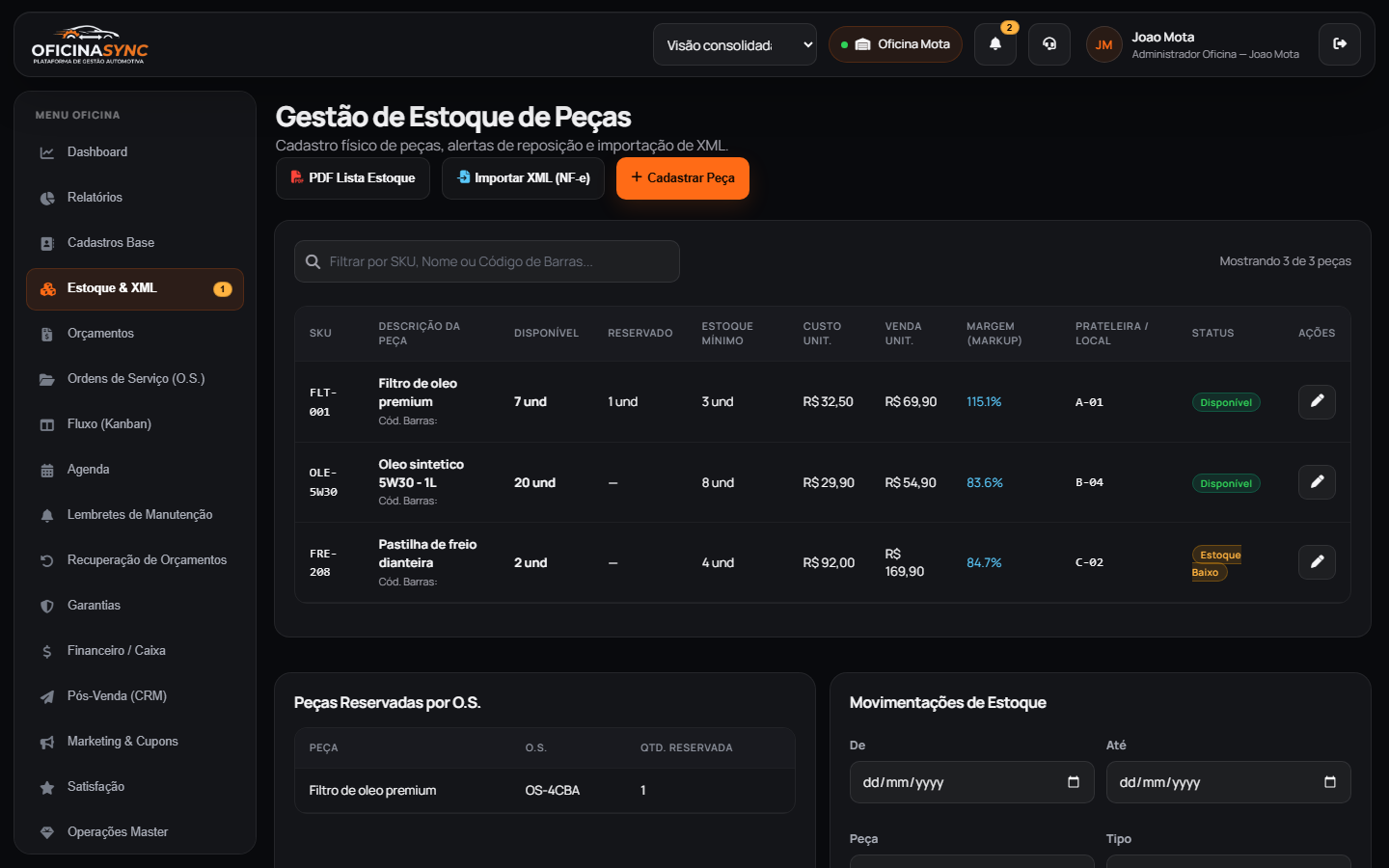Expand the Visão consolidada dropdown
Screen dimensions: 1389x868
(x=735, y=44)
